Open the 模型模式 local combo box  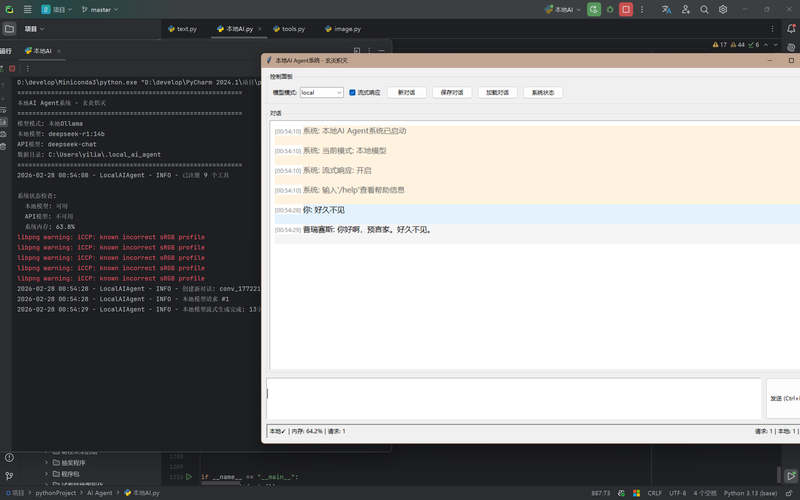coord(321,92)
